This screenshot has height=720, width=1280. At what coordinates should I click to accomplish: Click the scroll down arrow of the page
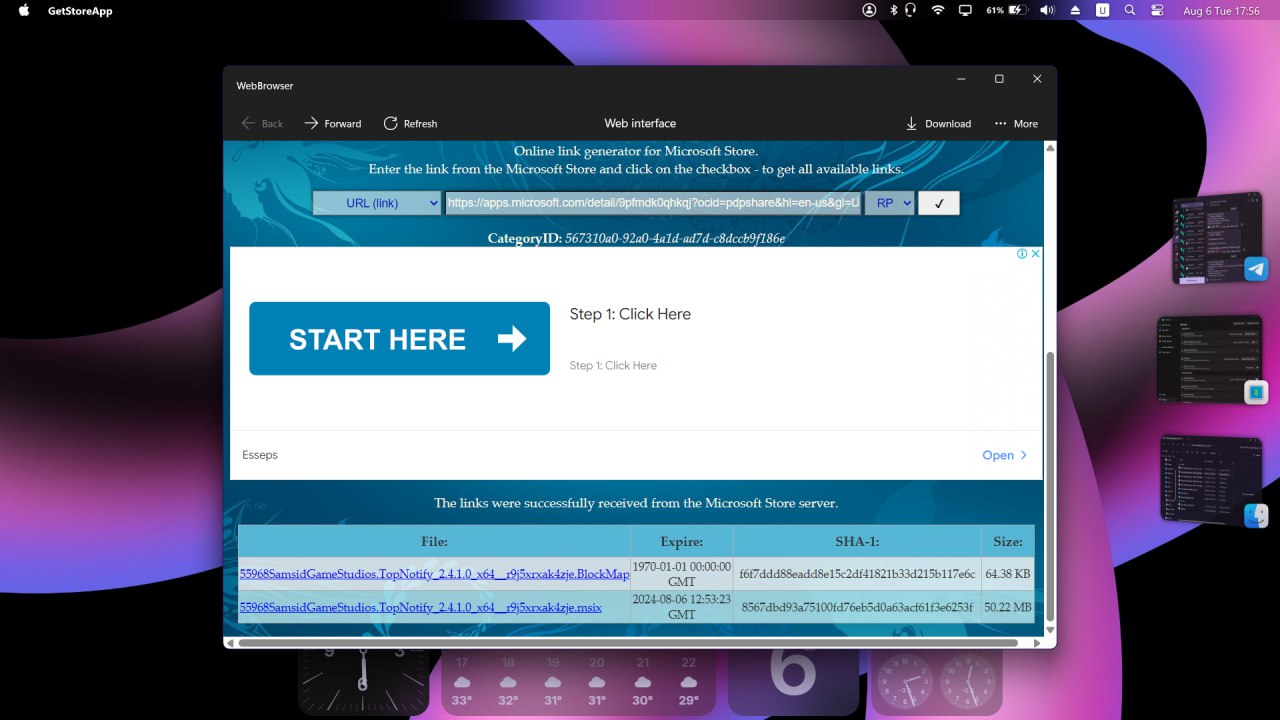click(1050, 630)
